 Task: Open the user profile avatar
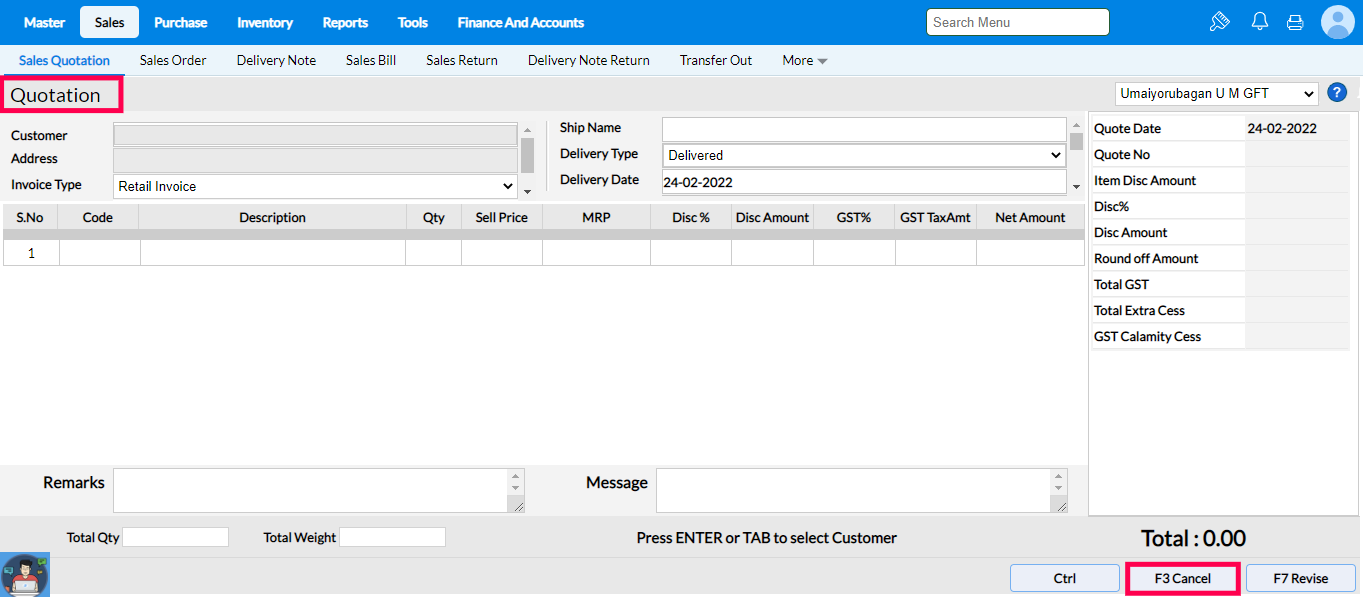[x=1337, y=22]
